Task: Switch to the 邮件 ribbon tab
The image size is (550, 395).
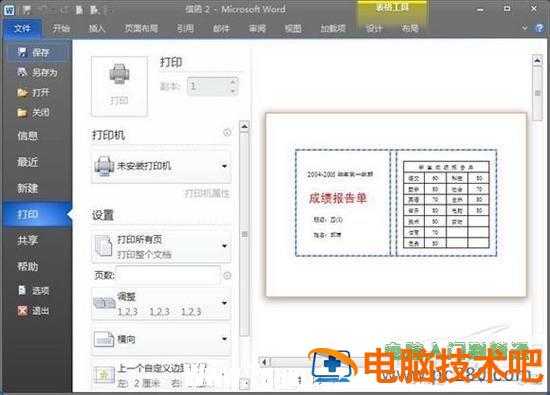Action: (x=221, y=28)
